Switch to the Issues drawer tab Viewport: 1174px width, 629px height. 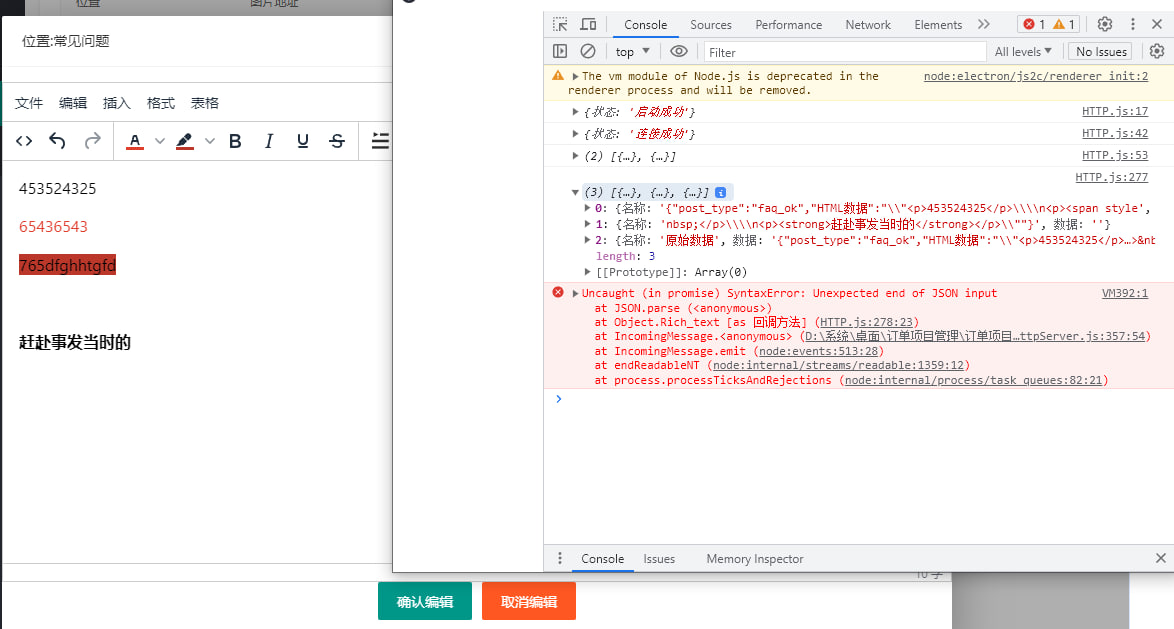tap(659, 559)
